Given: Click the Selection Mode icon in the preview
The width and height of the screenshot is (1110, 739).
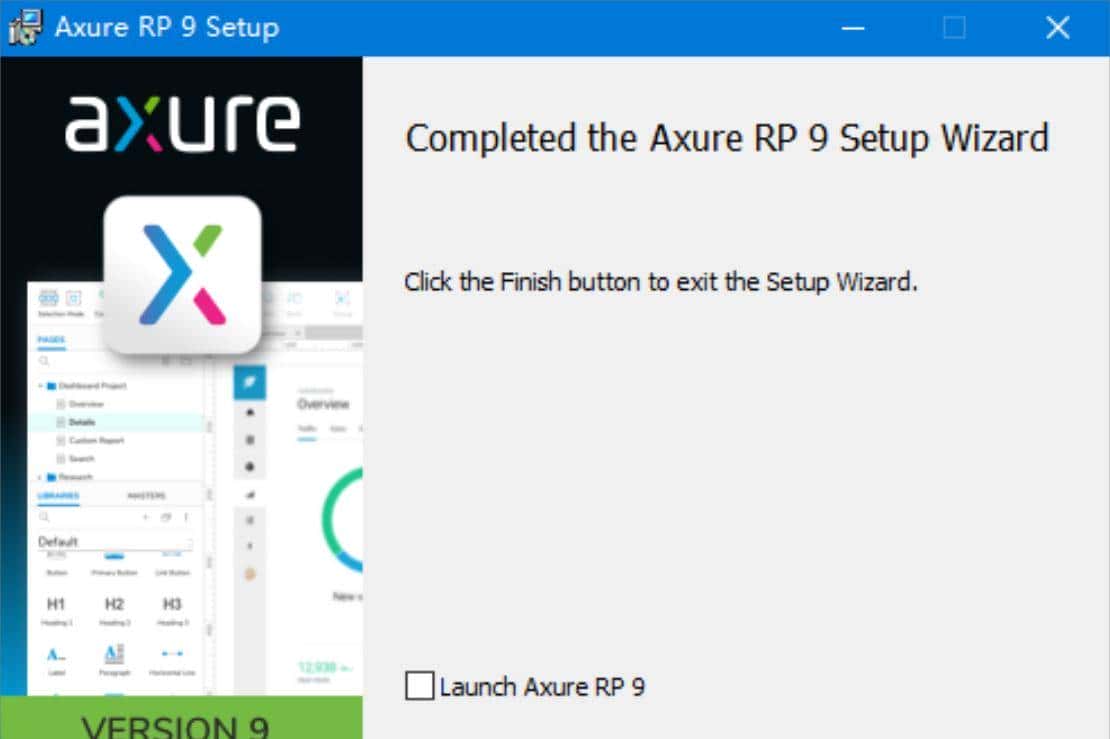Looking at the screenshot, I should coord(48,299).
